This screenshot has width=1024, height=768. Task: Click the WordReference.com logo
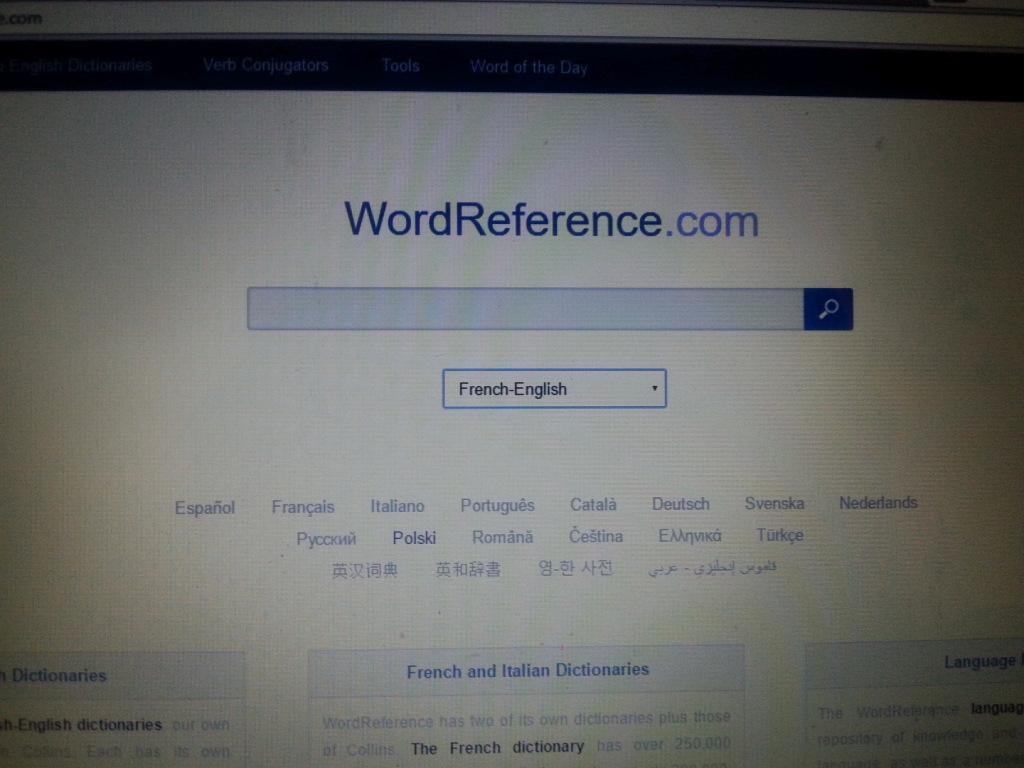click(x=551, y=219)
